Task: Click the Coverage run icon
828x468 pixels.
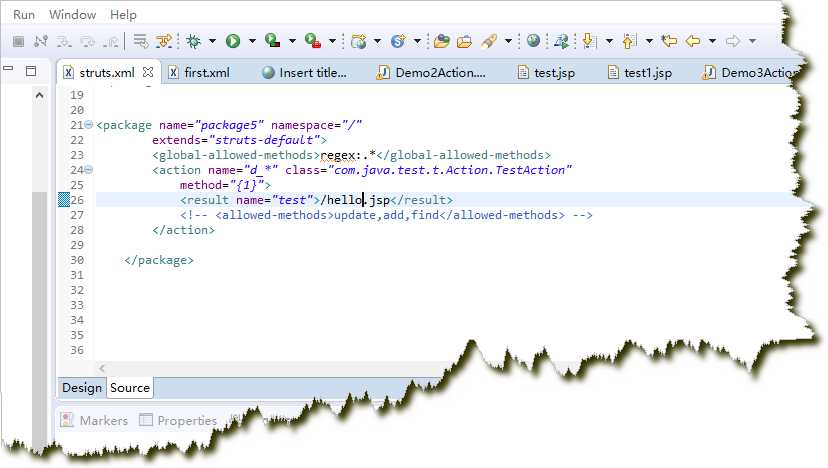Action: [272, 41]
